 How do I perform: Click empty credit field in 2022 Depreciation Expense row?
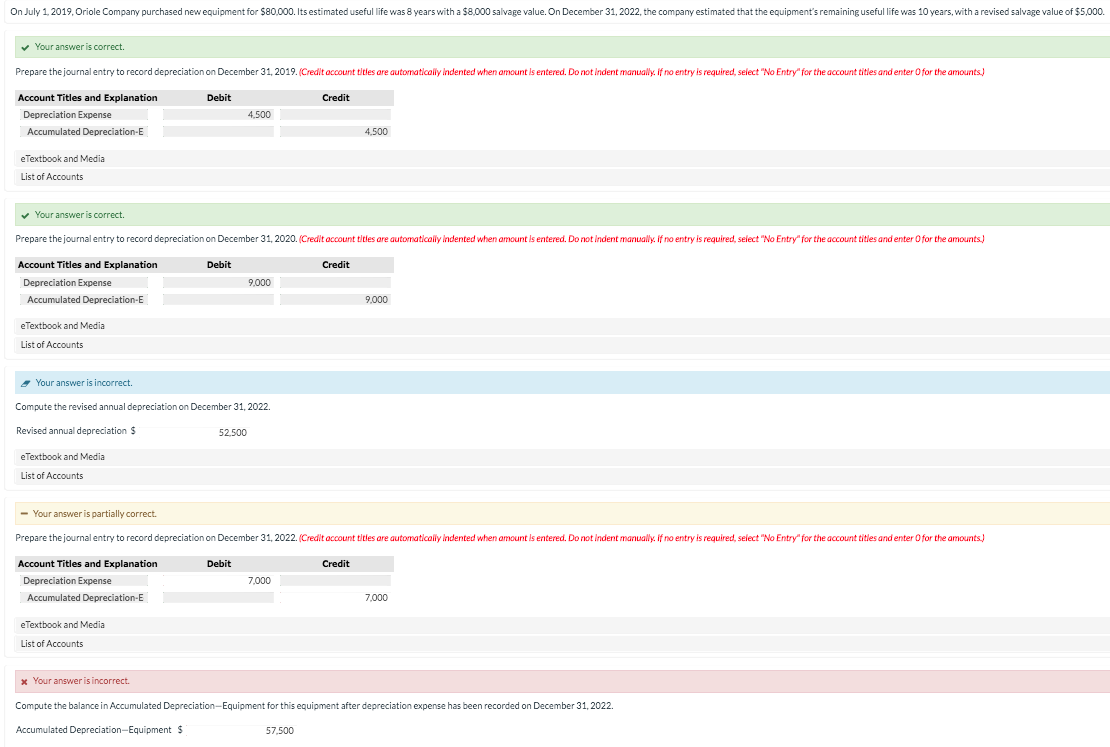(x=336, y=581)
